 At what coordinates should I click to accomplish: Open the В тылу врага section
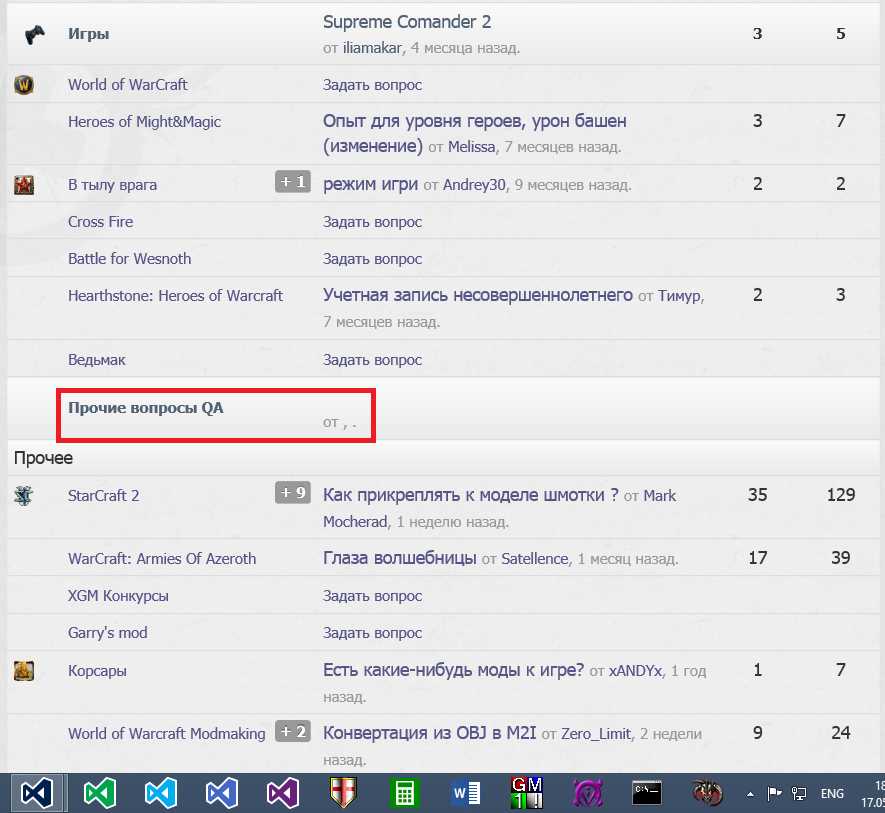coord(112,185)
